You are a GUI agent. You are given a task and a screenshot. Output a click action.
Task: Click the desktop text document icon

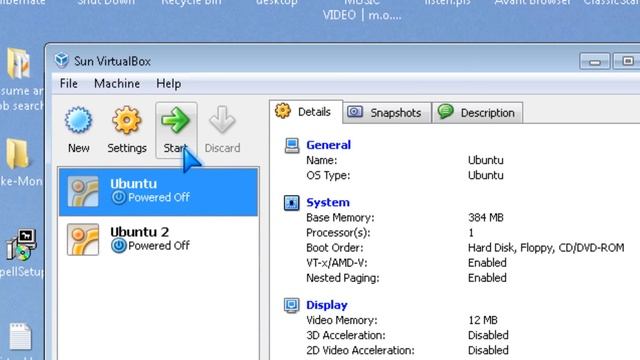point(20,337)
